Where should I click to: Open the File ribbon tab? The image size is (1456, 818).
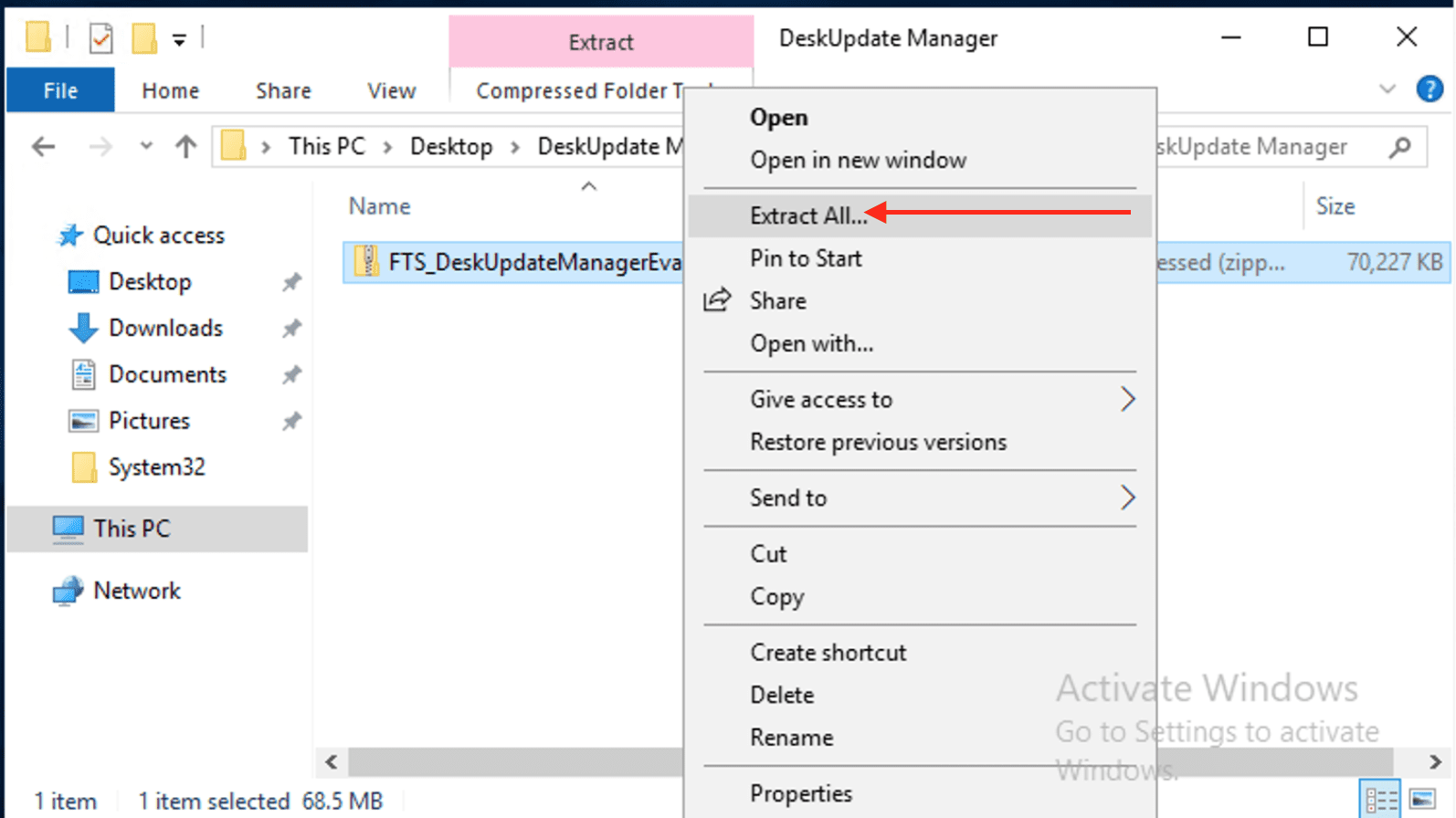pos(60,90)
